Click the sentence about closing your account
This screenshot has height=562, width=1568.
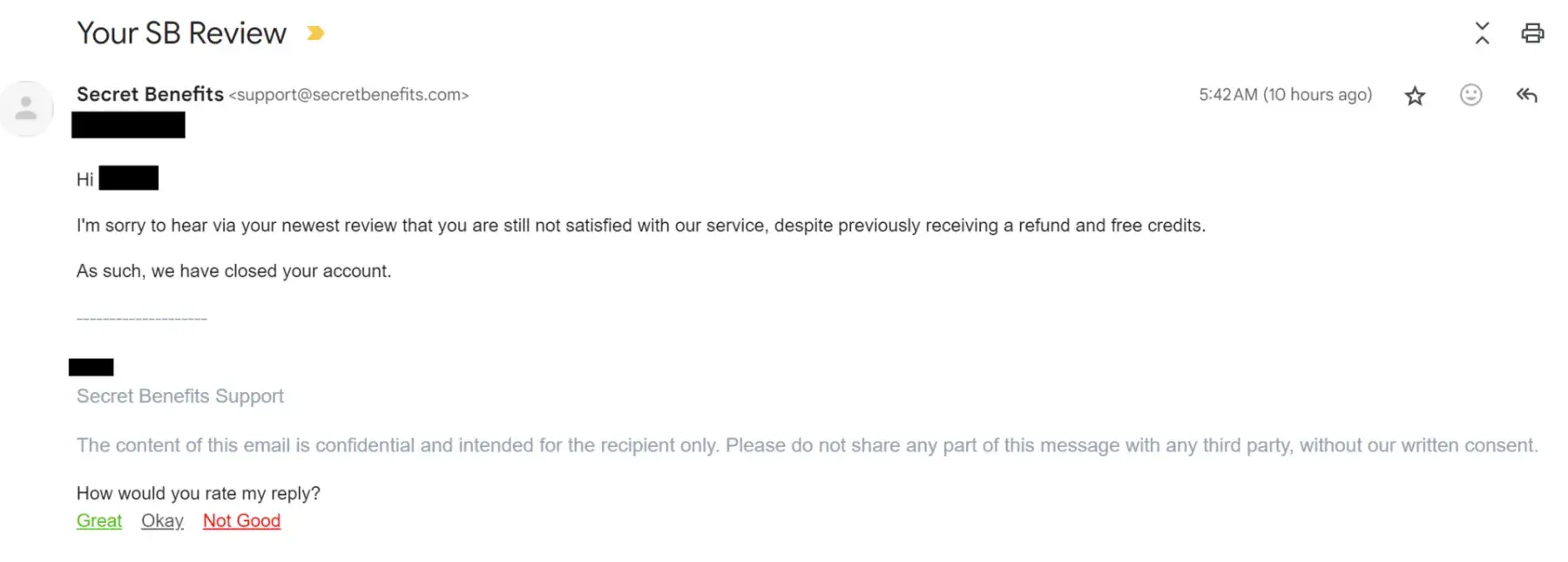pyautogui.click(x=233, y=271)
